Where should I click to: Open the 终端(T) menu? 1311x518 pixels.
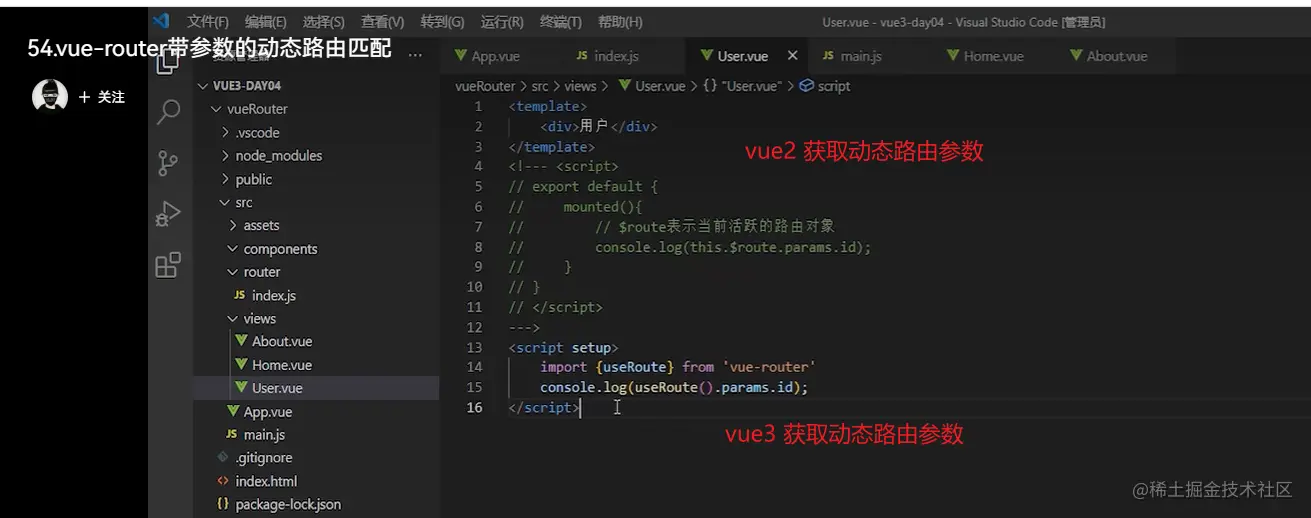[561, 22]
